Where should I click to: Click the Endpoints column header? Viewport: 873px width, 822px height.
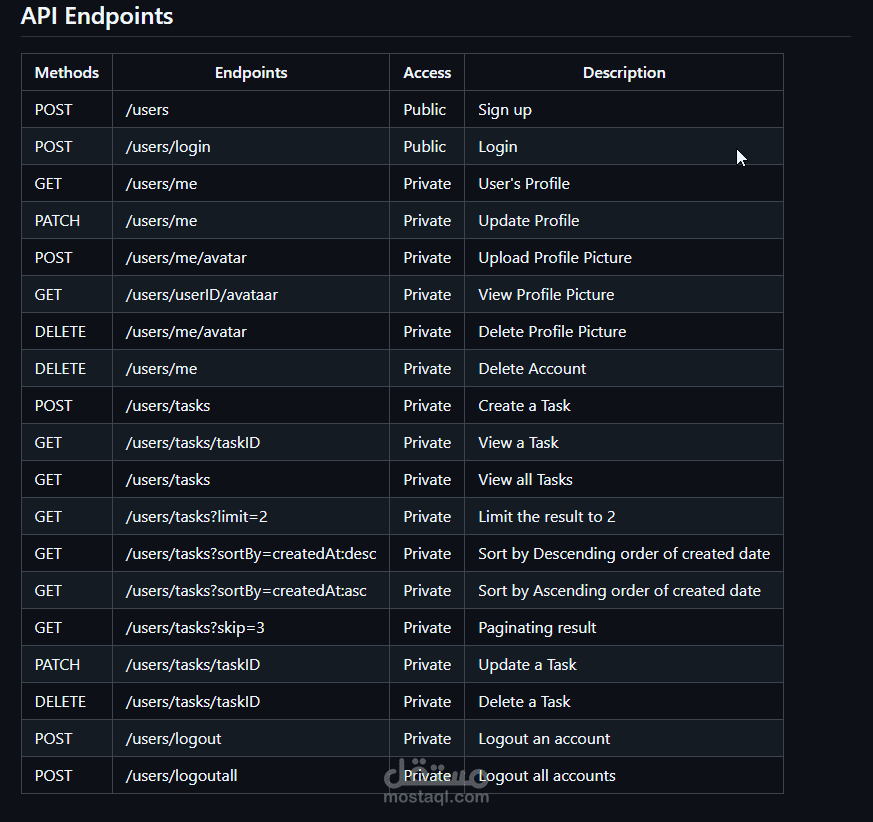point(251,73)
